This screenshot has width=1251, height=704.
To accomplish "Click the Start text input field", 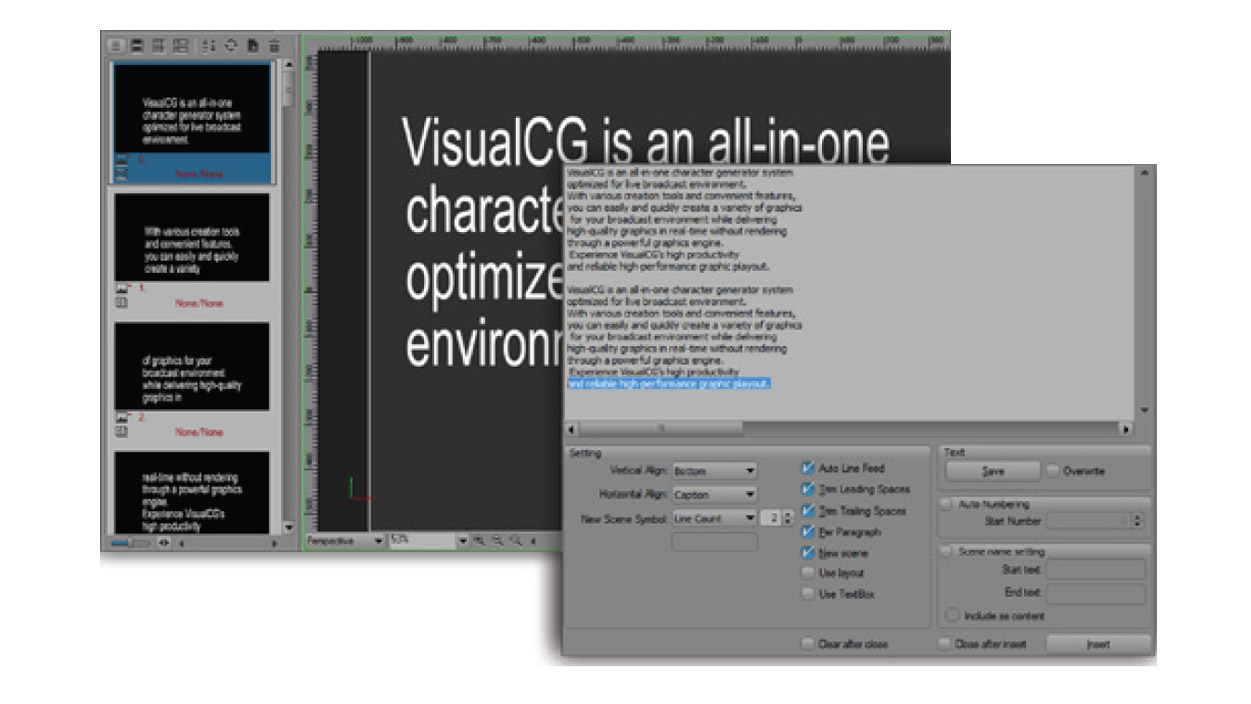I will pyautogui.click(x=1096, y=569).
